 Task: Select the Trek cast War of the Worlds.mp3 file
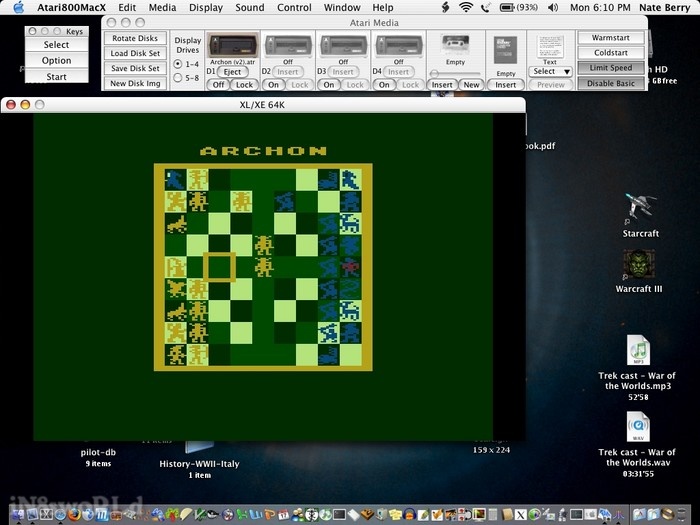638,350
